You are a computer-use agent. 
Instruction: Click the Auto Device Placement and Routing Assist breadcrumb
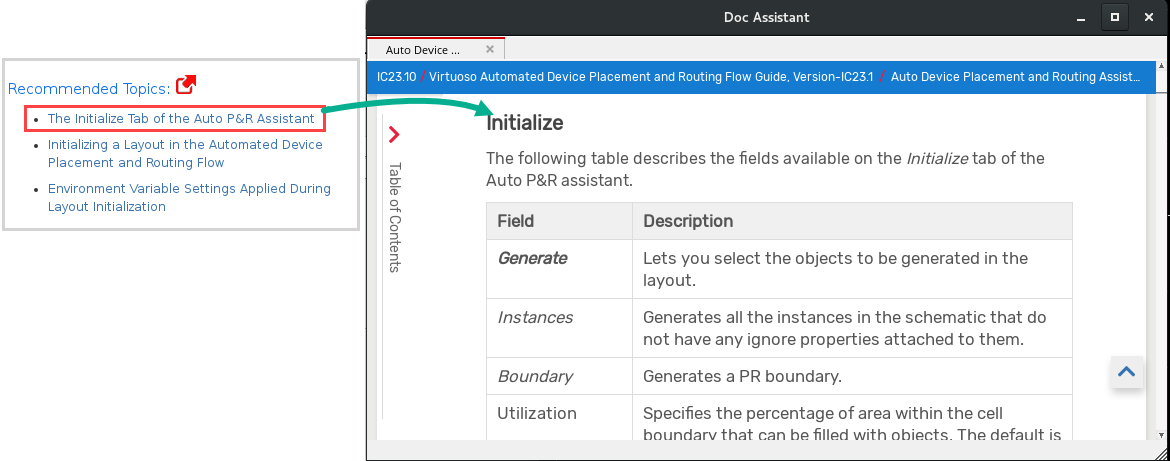pyautogui.click(x=1015, y=76)
